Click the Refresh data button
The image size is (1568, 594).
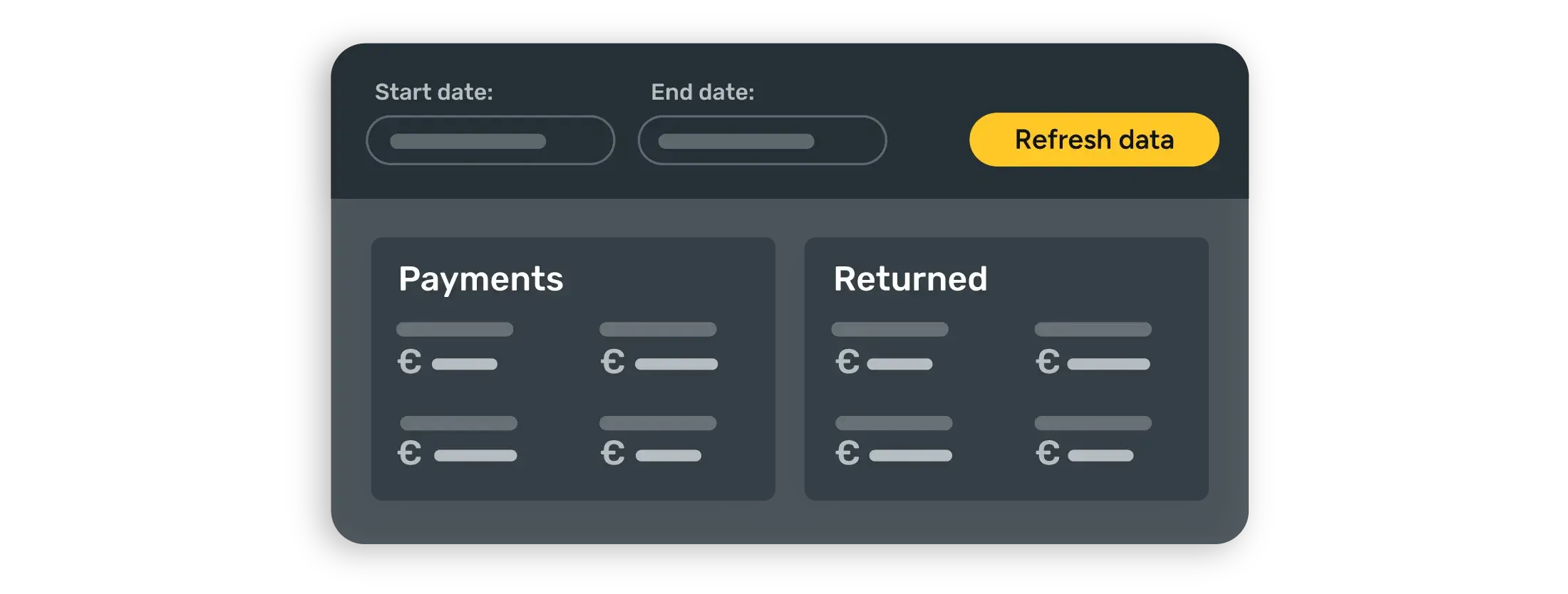[1094, 140]
